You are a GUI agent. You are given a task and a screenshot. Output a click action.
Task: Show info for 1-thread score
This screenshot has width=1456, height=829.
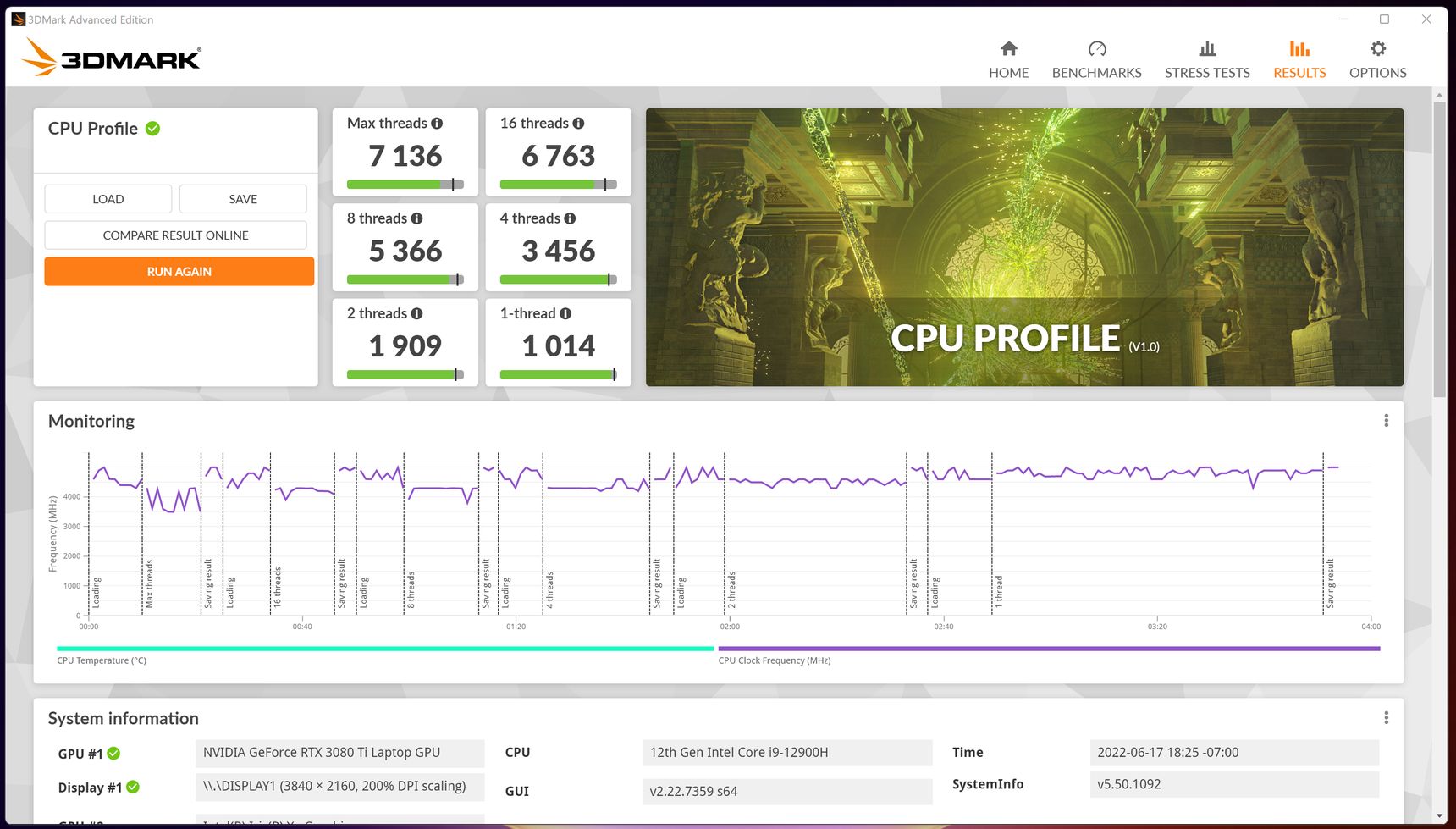coord(565,313)
